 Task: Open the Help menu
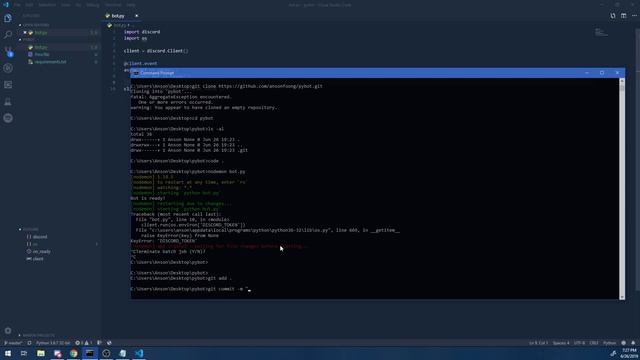tap(131, 5)
